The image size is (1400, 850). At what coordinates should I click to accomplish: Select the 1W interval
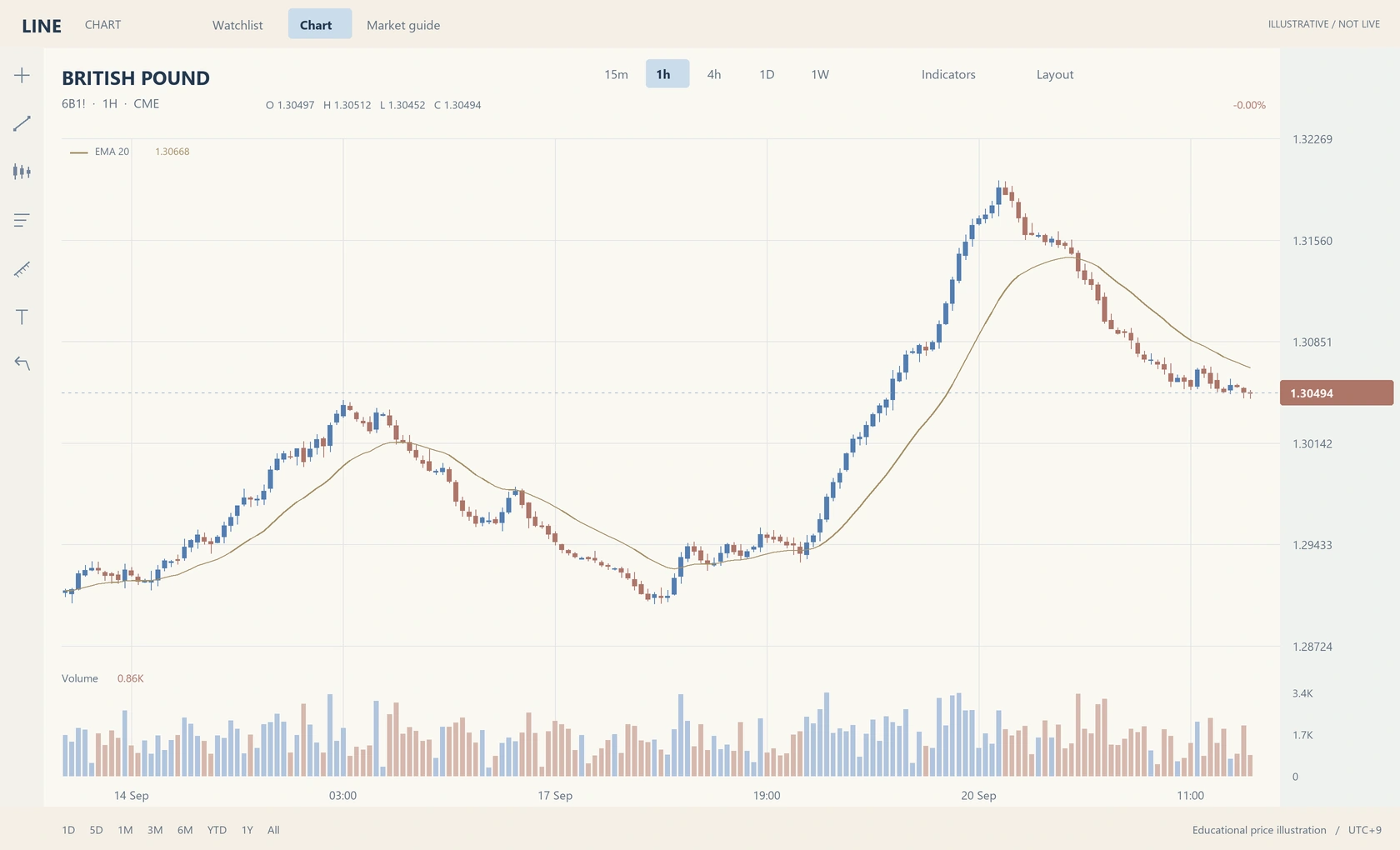coord(820,74)
